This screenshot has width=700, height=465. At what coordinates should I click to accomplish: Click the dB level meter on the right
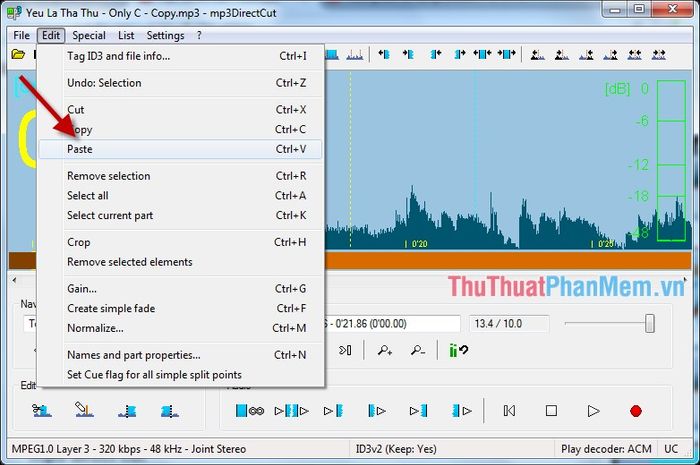[x=671, y=161]
